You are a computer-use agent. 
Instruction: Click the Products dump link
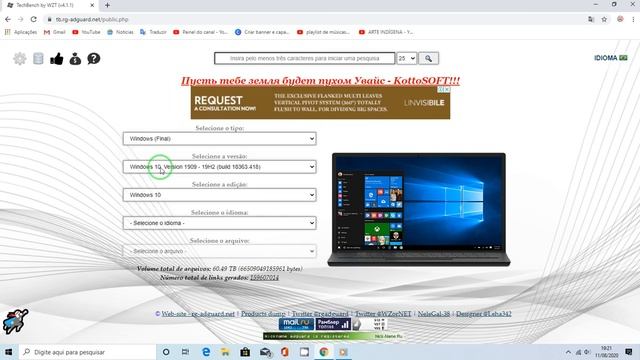[x=263, y=313]
